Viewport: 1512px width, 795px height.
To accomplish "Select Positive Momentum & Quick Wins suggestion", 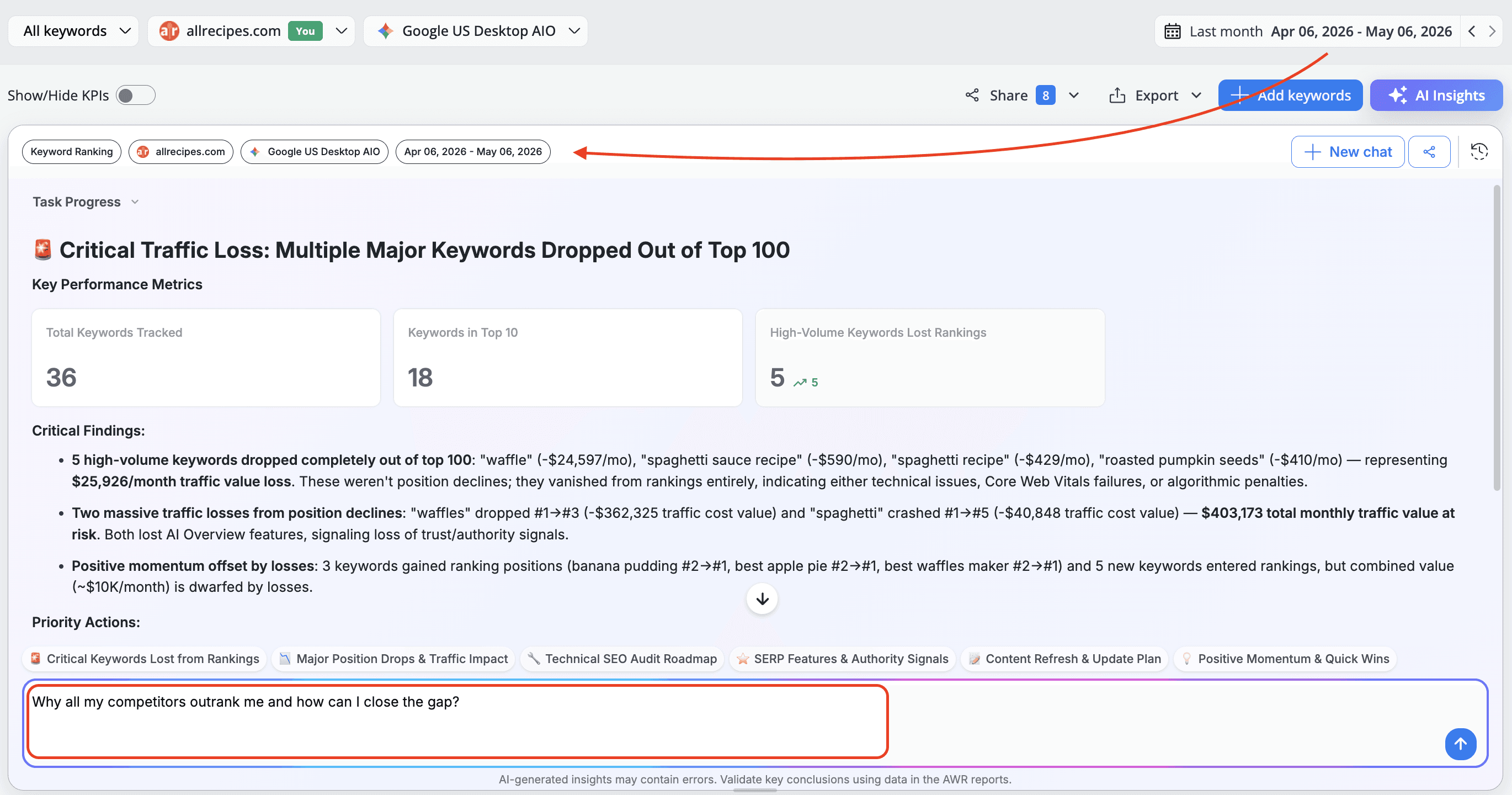I will tap(1285, 659).
